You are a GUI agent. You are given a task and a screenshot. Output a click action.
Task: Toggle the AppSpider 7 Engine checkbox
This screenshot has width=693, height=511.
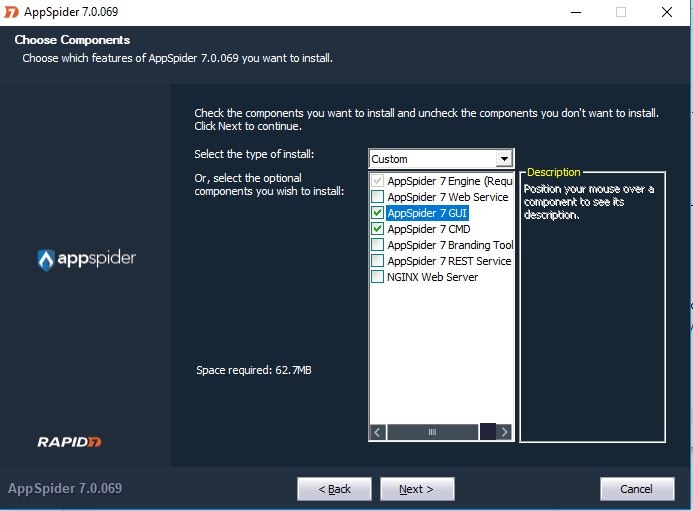click(x=377, y=181)
